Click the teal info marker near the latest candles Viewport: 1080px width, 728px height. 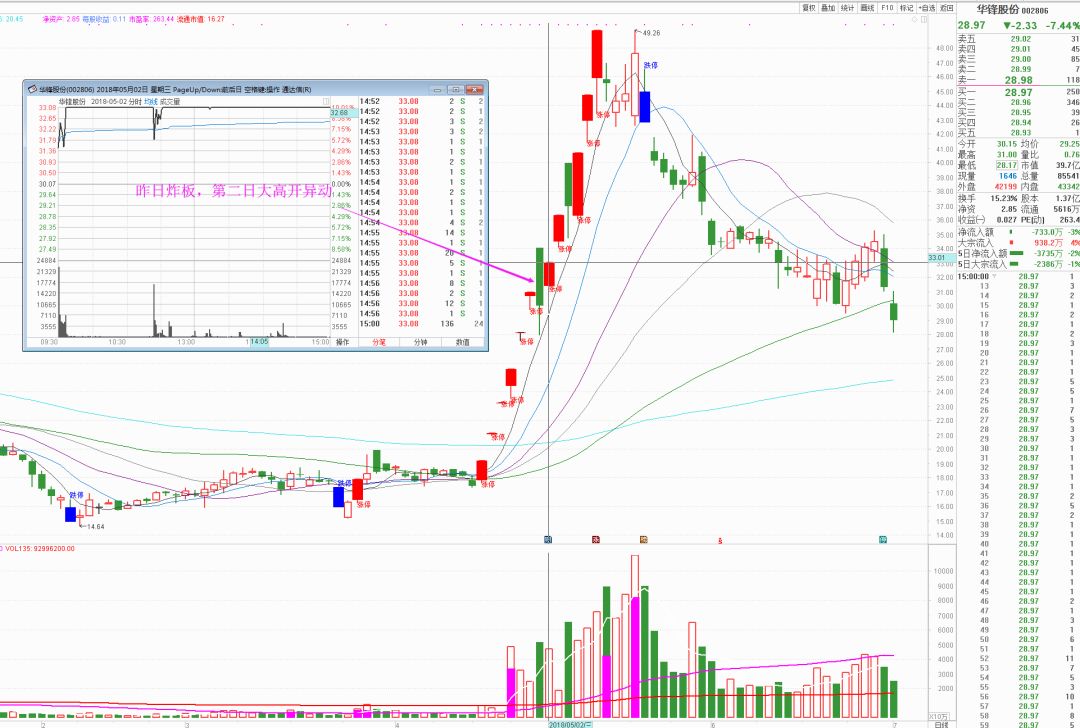point(883,539)
